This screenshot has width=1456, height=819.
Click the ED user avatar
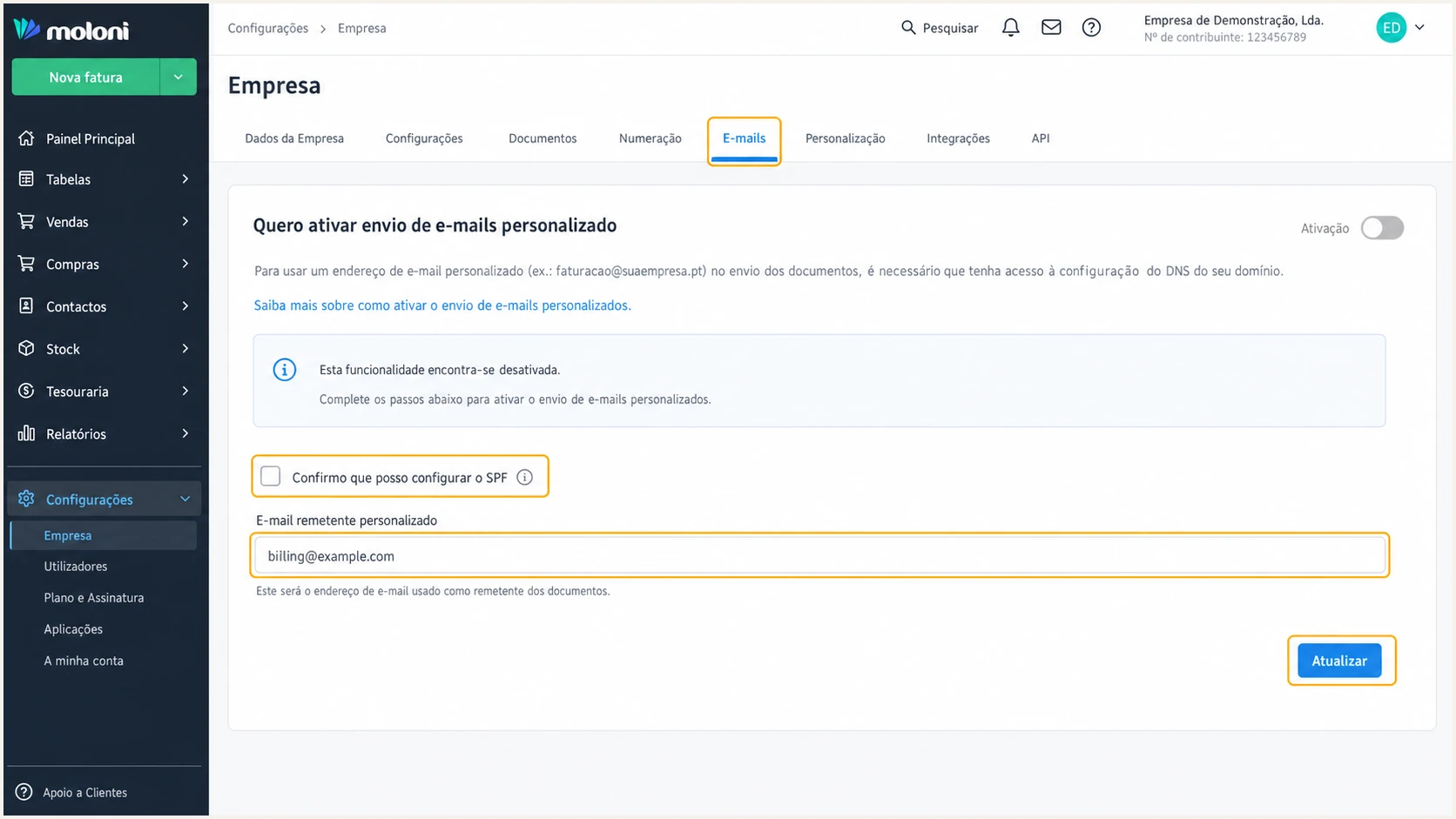pyautogui.click(x=1391, y=28)
